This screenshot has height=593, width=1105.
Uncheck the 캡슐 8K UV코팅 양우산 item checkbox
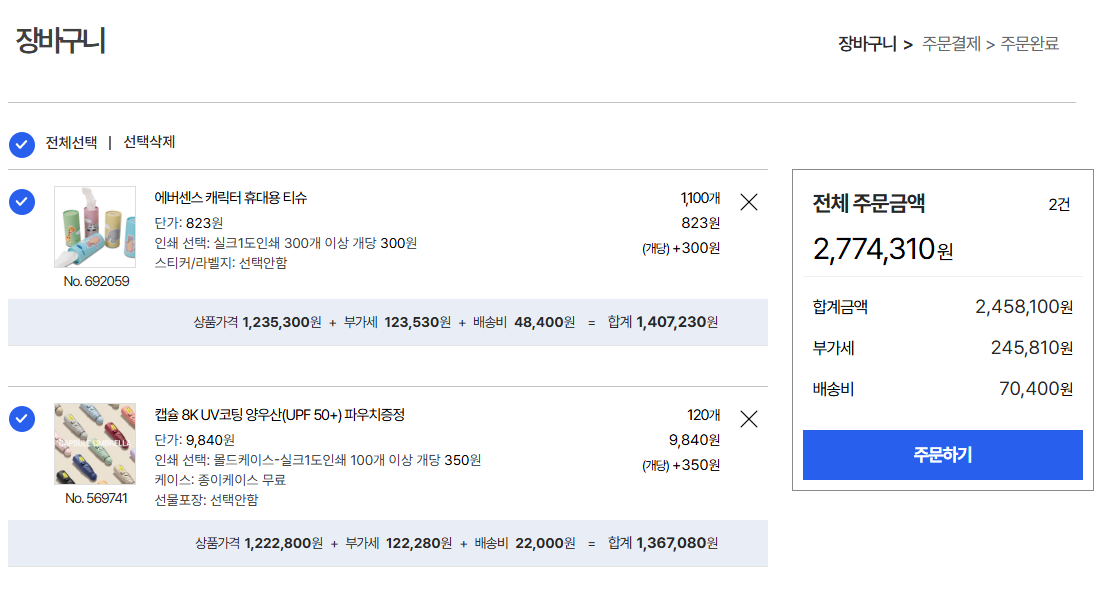click(22, 419)
